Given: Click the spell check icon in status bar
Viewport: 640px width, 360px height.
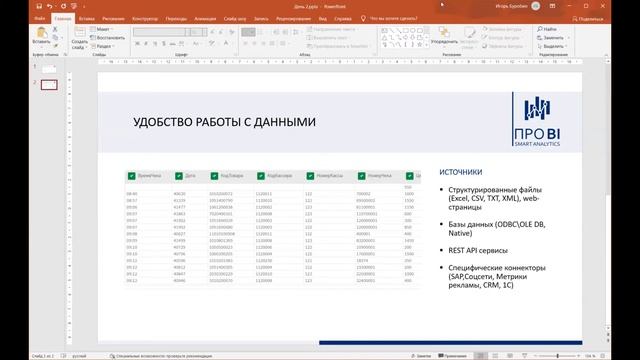Looking at the screenshot, I should (x=63, y=356).
